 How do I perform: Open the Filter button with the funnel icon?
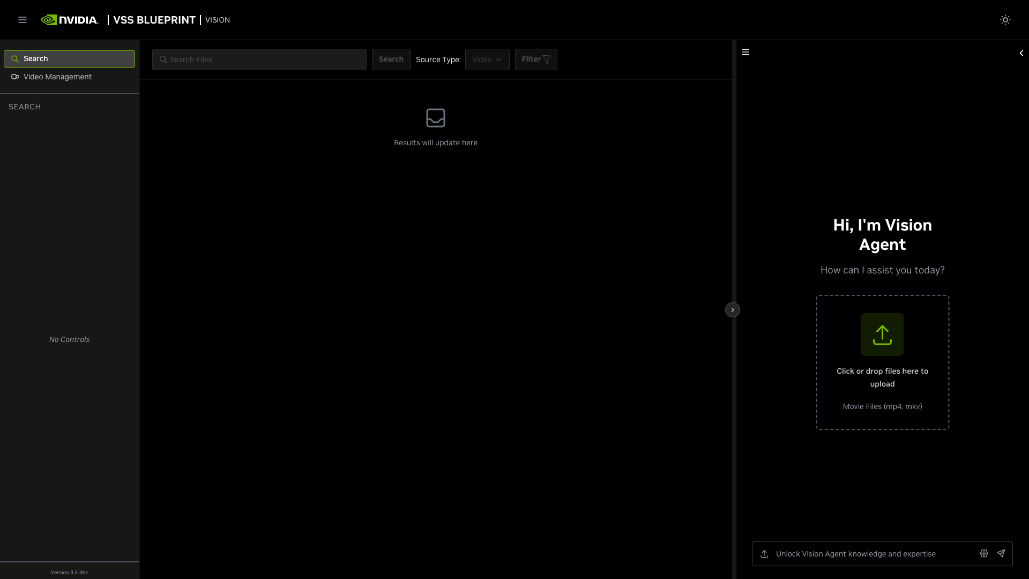[x=536, y=59]
